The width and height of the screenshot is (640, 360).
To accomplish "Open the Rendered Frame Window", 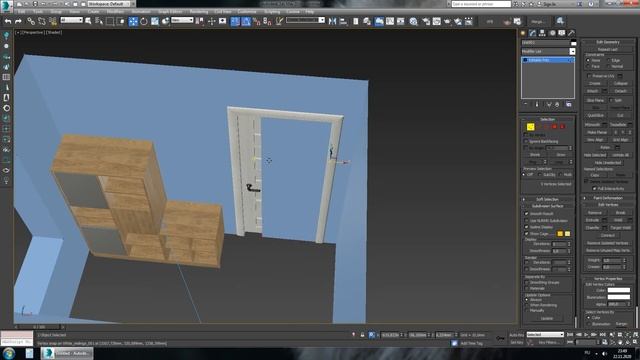I will click(x=437, y=21).
